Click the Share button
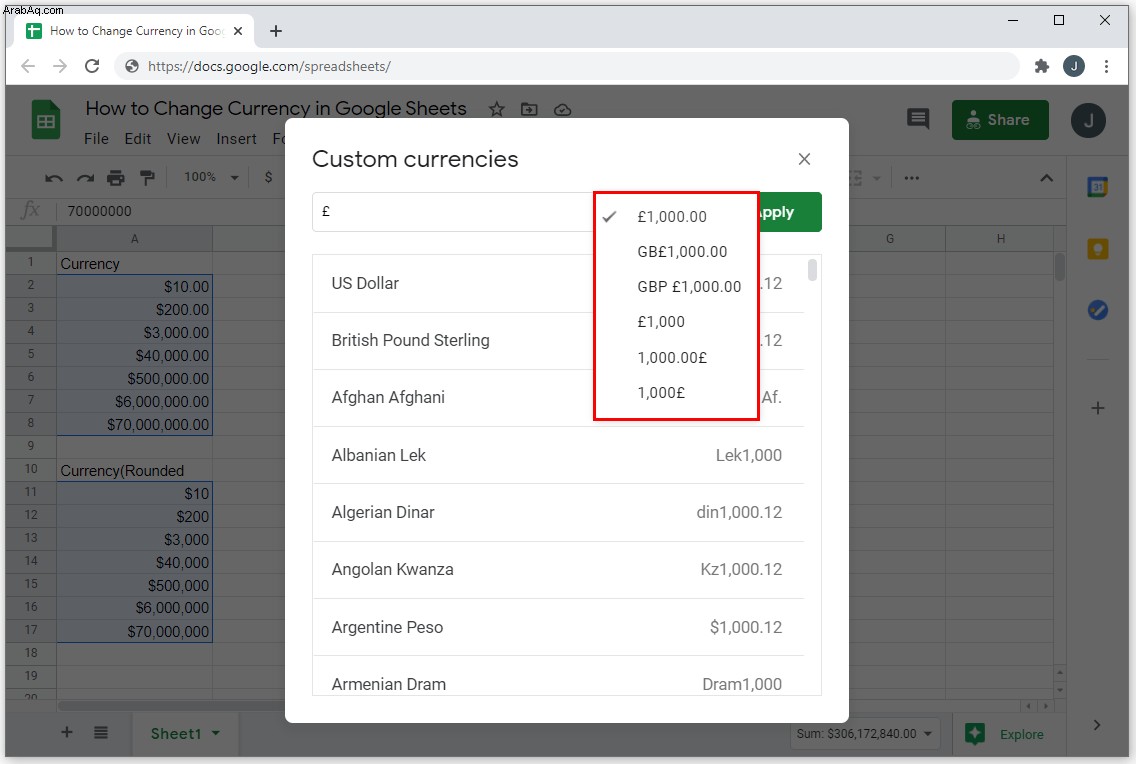Image resolution: width=1136 pixels, height=764 pixels. tap(1000, 120)
